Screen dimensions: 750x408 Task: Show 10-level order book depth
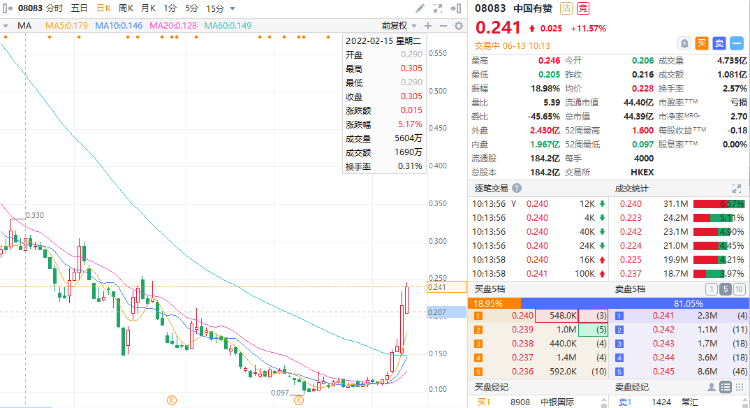click(739, 289)
